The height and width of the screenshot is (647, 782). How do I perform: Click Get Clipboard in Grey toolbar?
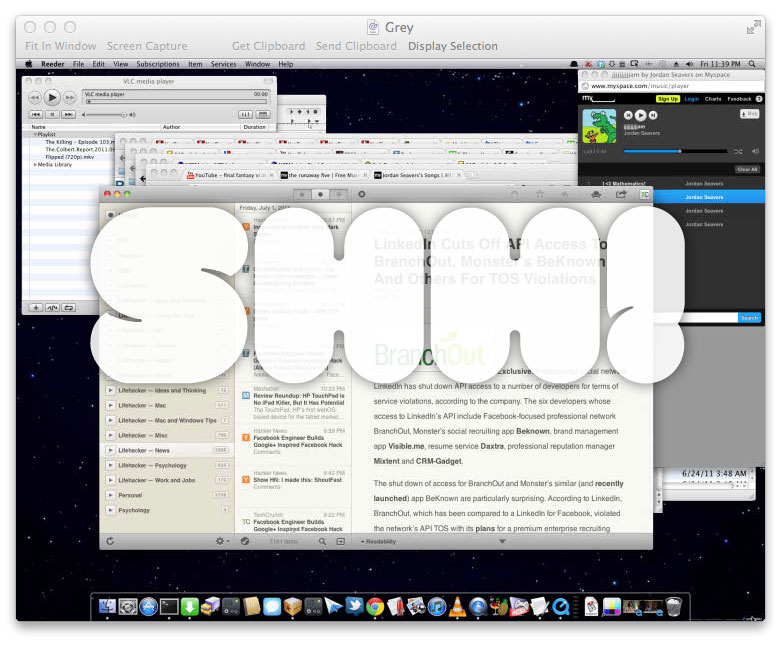(268, 46)
